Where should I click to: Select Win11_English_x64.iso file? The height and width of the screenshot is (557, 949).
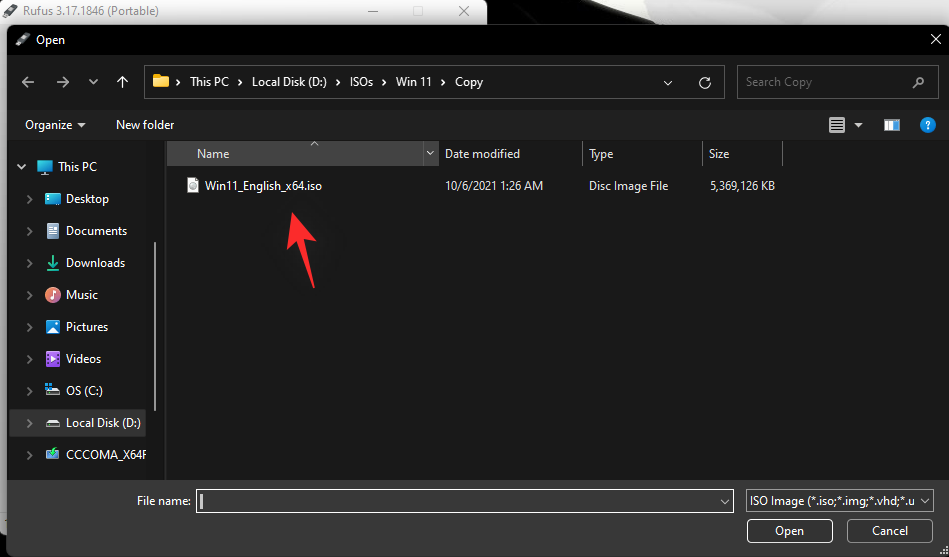[x=263, y=186]
